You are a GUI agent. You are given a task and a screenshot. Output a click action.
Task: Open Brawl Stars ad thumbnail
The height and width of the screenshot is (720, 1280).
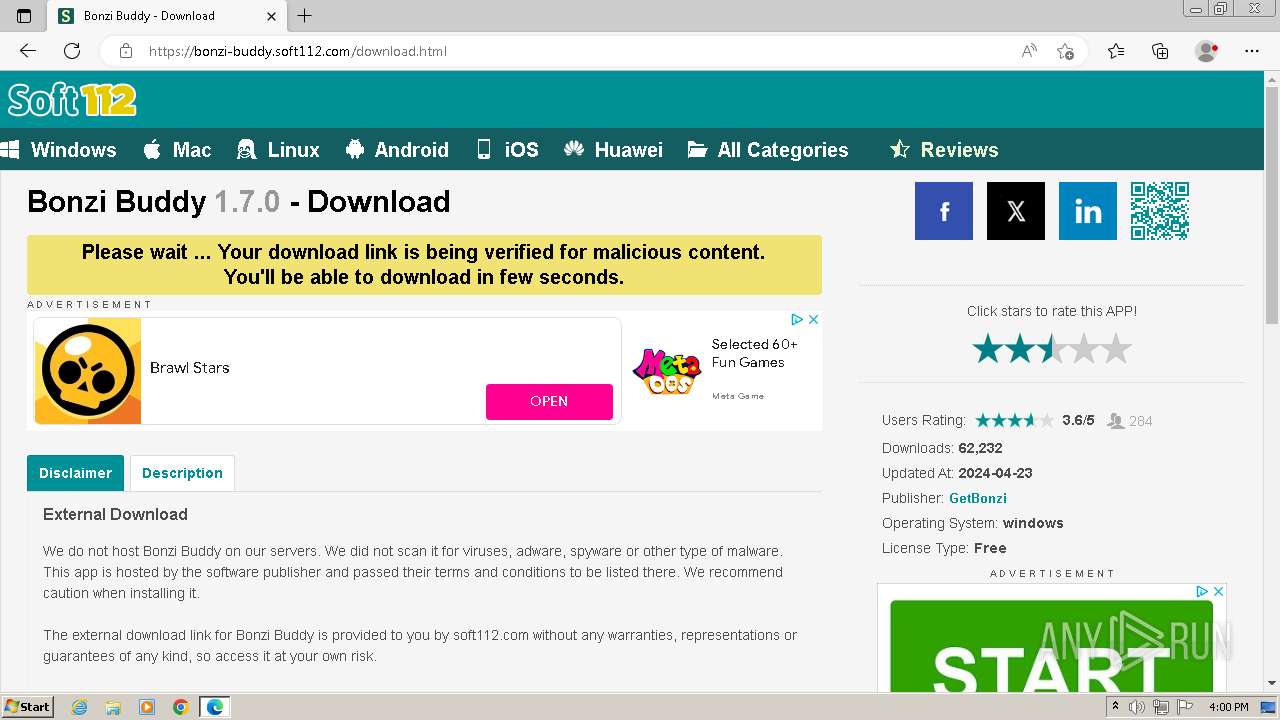pyautogui.click(x=88, y=371)
